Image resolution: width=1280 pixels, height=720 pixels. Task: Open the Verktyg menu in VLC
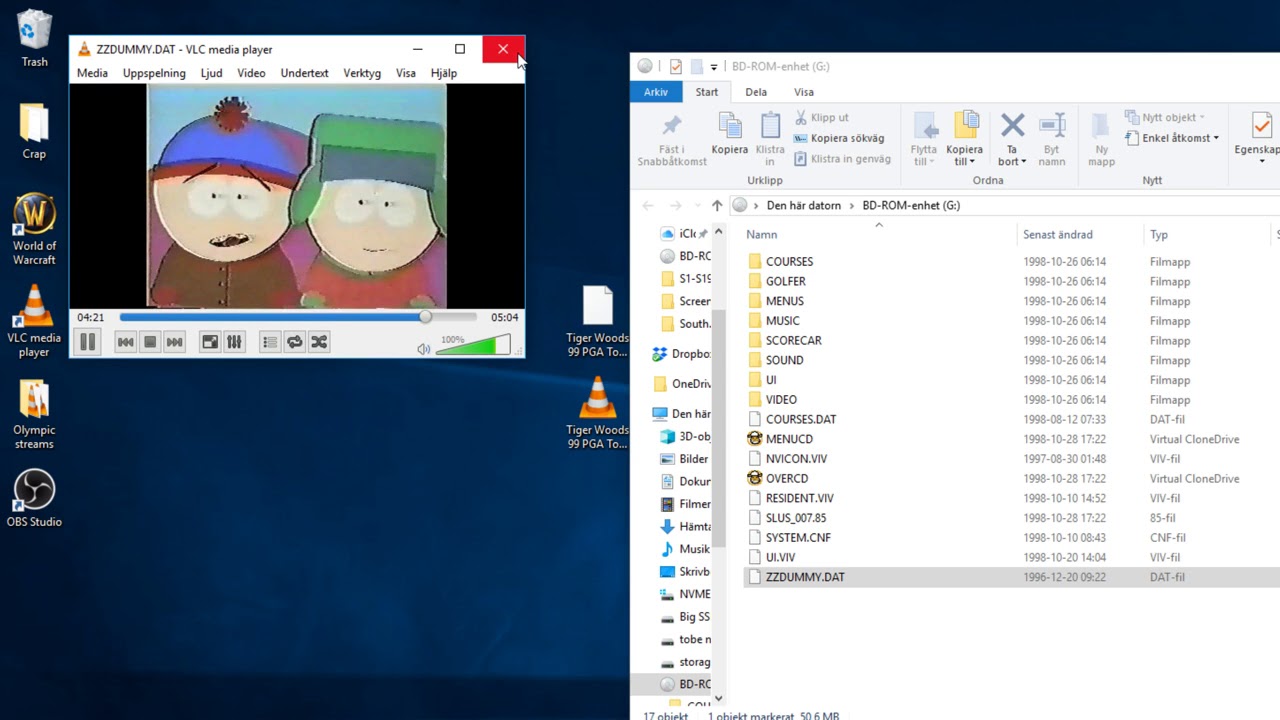[x=362, y=73]
